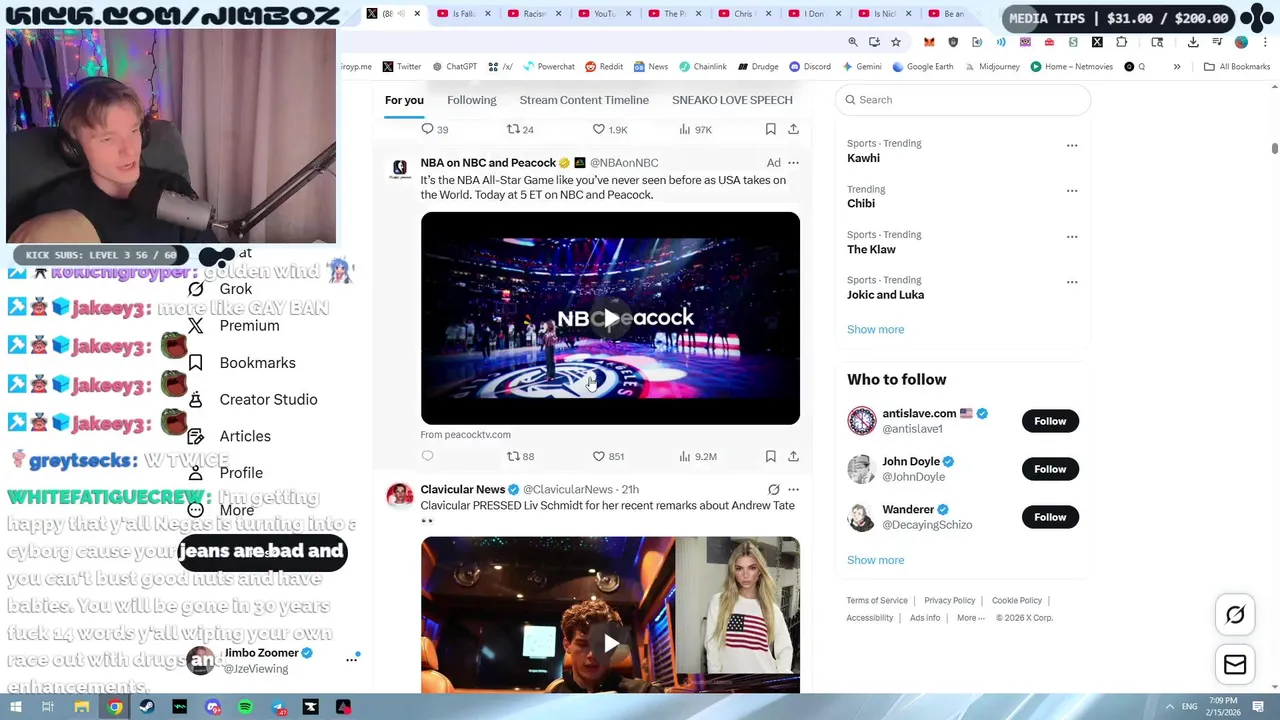This screenshot has height=720, width=1280.
Task: Switch to the Following tab
Action: (471, 100)
